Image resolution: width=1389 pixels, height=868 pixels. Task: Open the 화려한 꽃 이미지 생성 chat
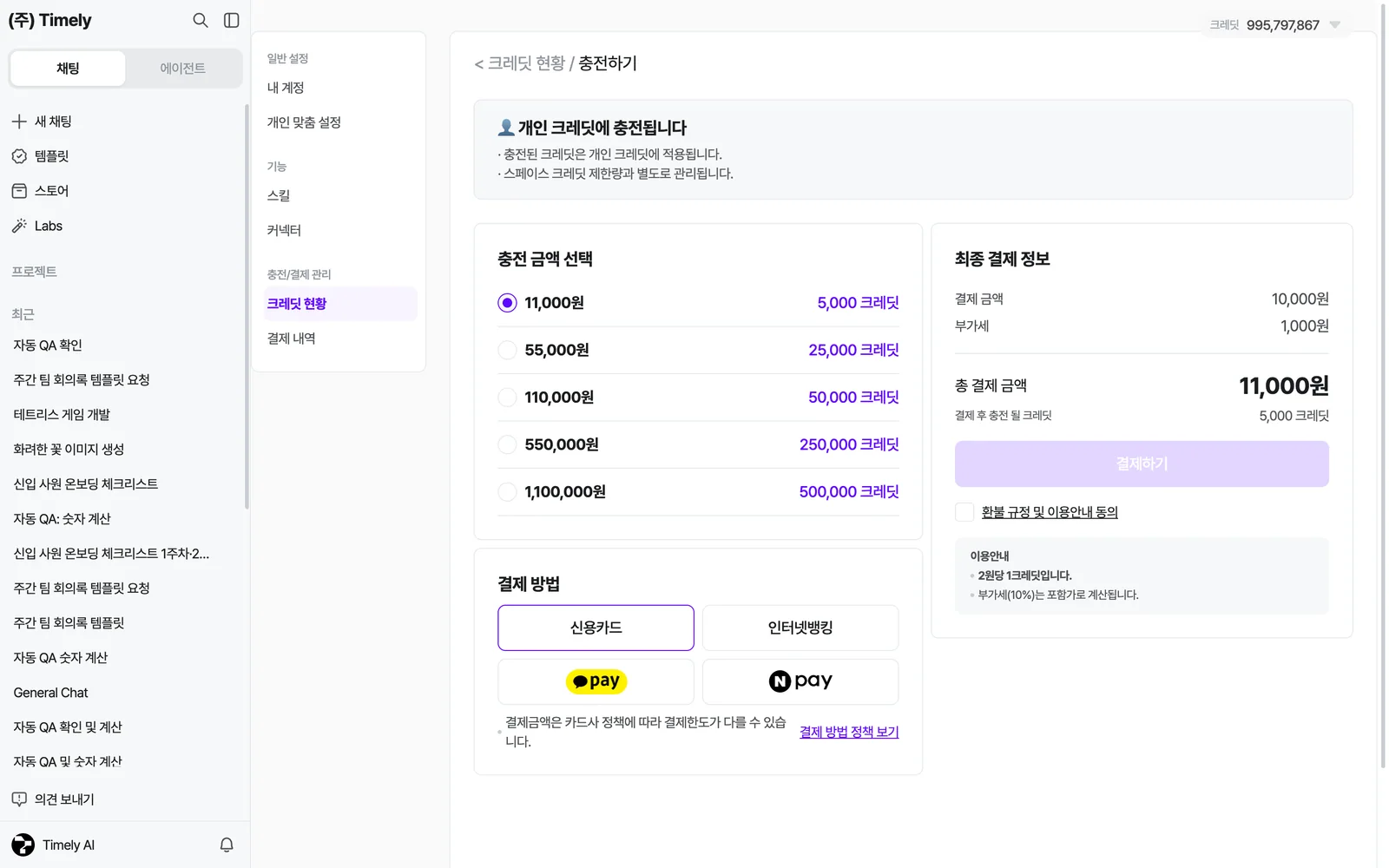coord(69,450)
